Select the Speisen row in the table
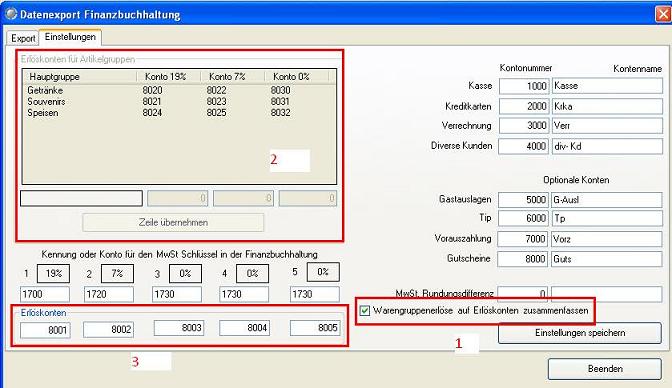Image resolution: width=672 pixels, height=388 pixels. tap(179, 113)
